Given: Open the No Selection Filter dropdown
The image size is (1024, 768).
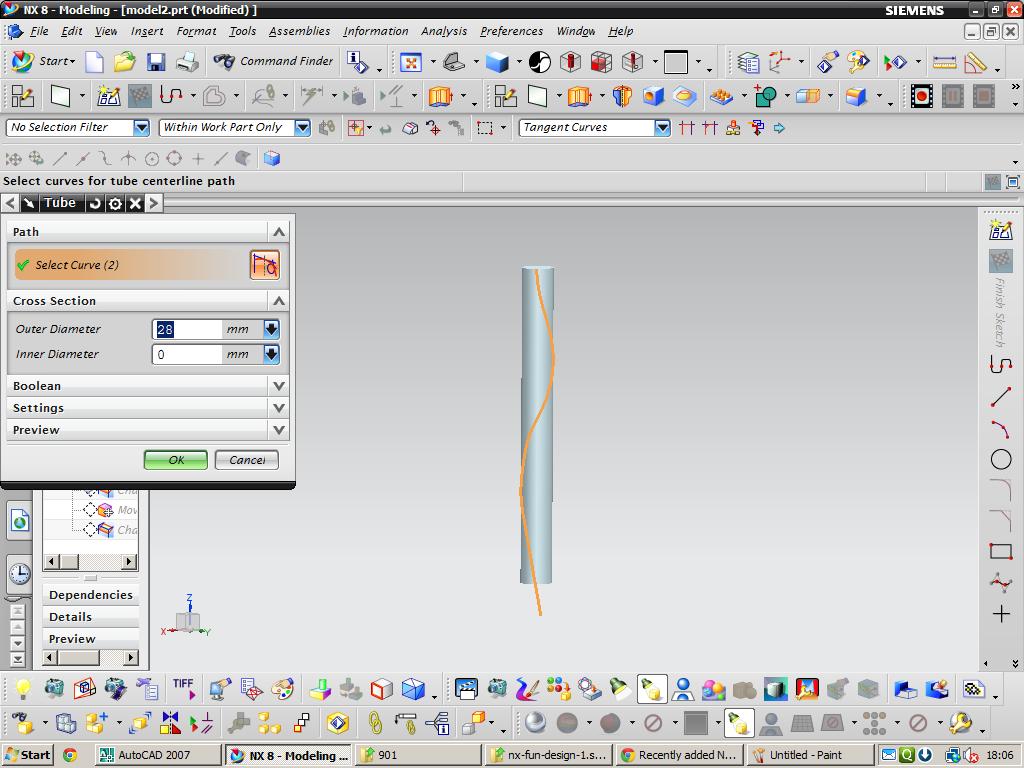Looking at the screenshot, I should (x=142, y=127).
